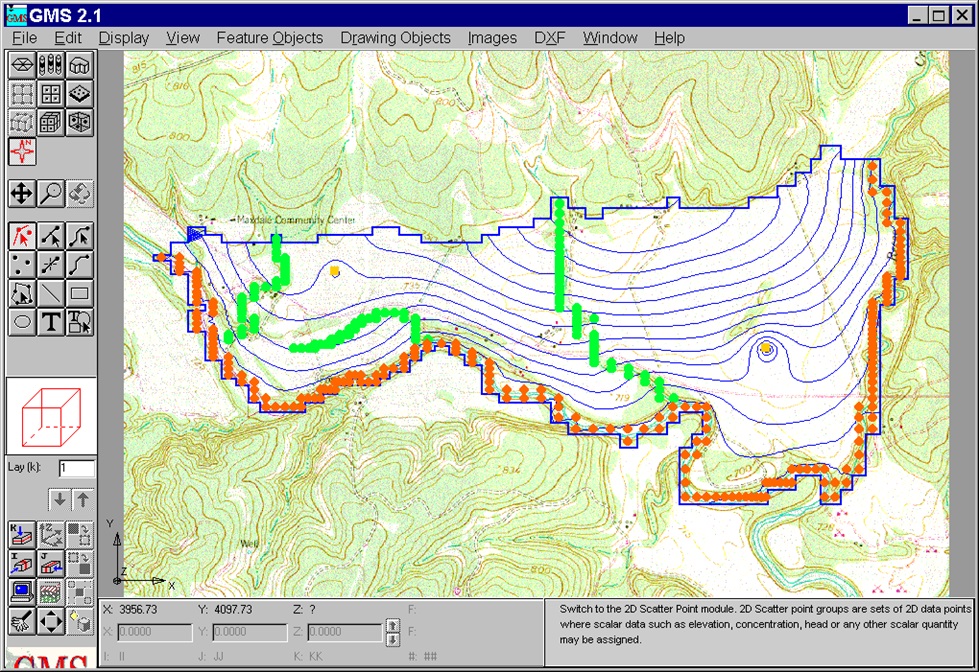Screen dimensions: 979x672
Task: Increment layer with up arrow button
Action: coord(83,500)
